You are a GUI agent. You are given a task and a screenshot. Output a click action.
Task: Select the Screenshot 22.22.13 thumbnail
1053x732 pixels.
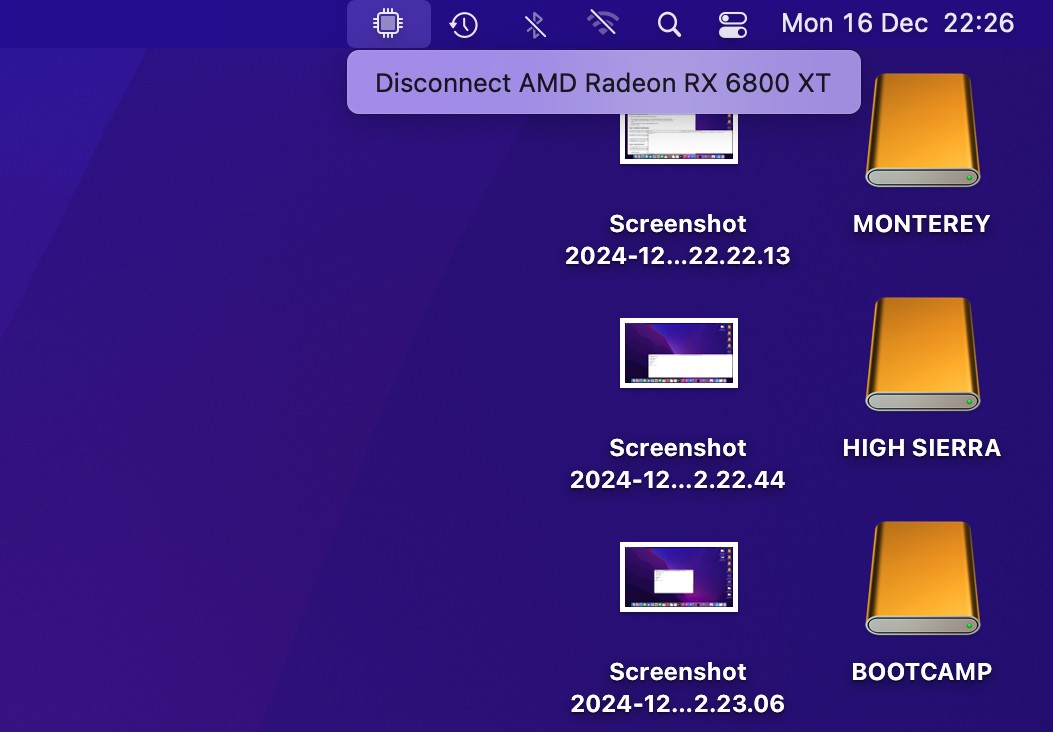[678, 138]
